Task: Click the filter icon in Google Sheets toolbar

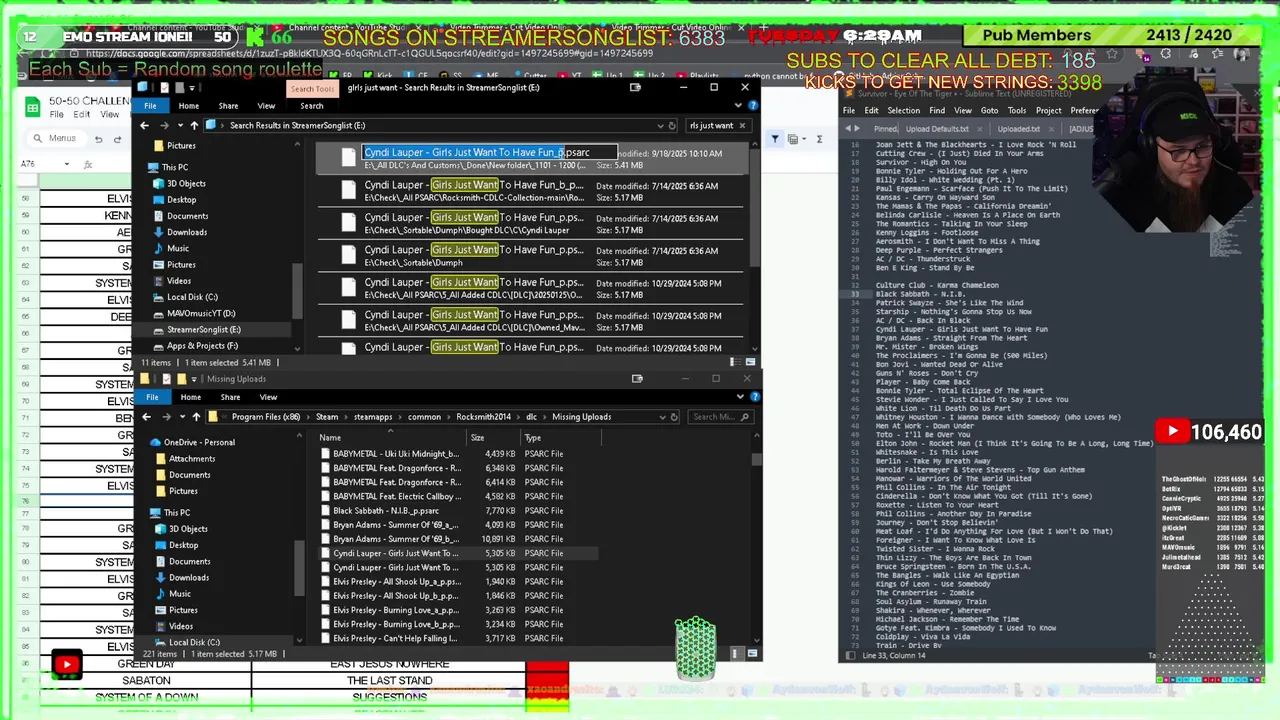Action: (x=775, y=138)
